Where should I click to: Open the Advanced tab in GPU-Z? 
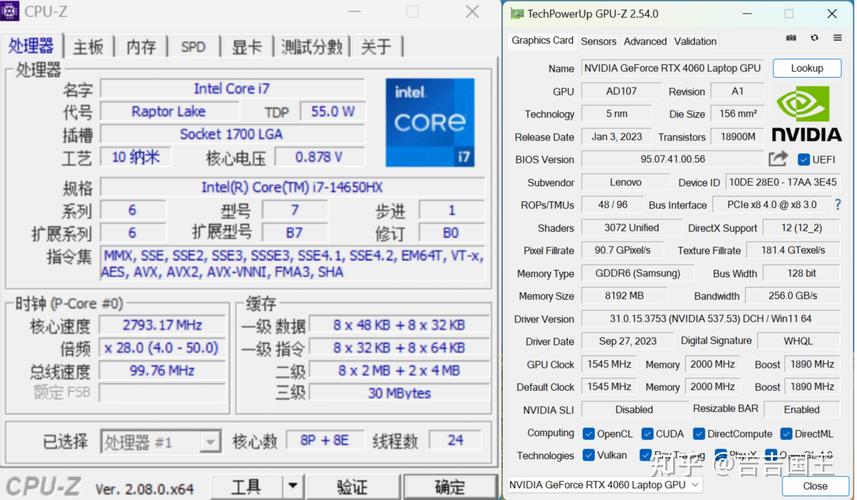tap(645, 42)
